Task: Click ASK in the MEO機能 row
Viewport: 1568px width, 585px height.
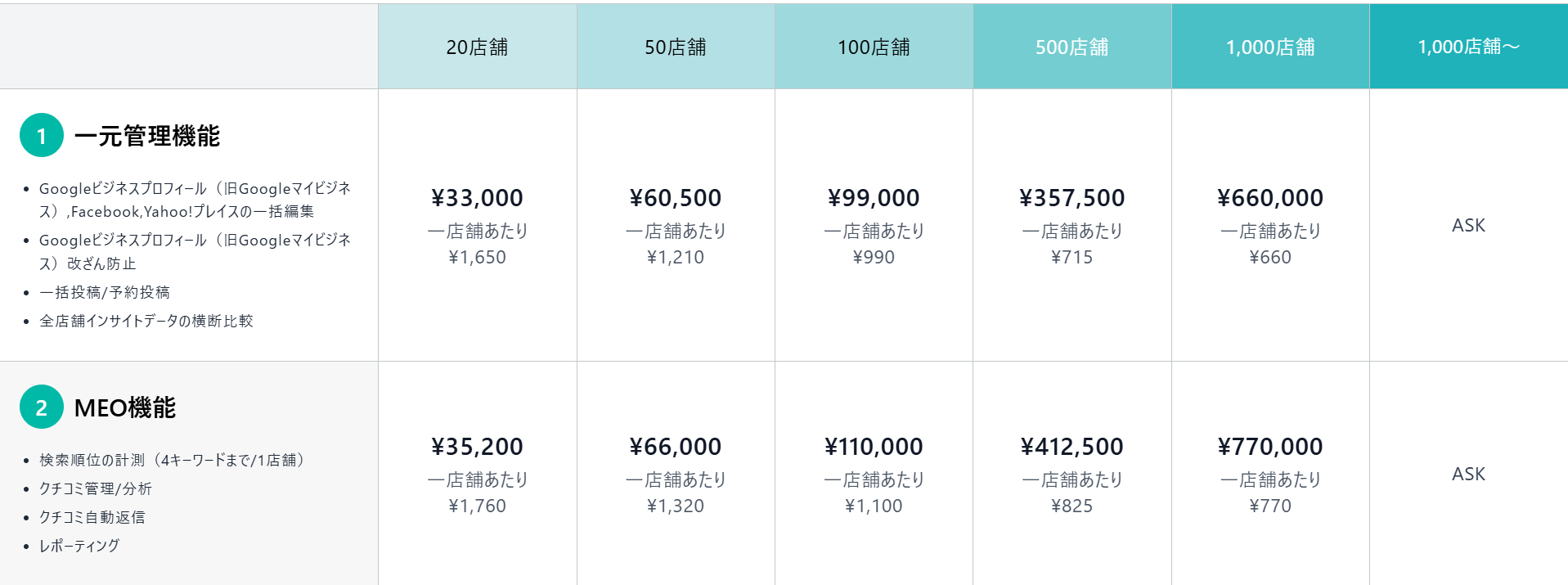Action: 1468,474
